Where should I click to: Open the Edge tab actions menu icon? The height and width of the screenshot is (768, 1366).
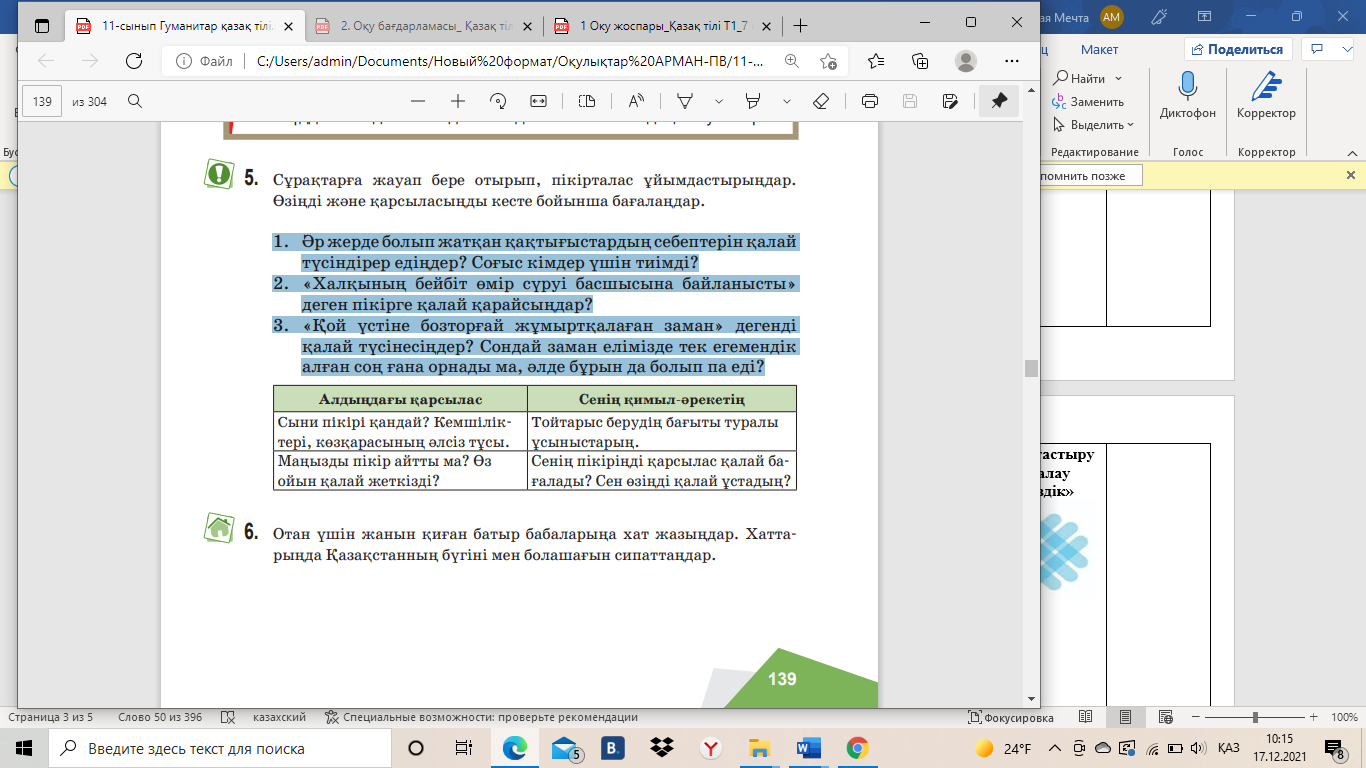pos(41,25)
